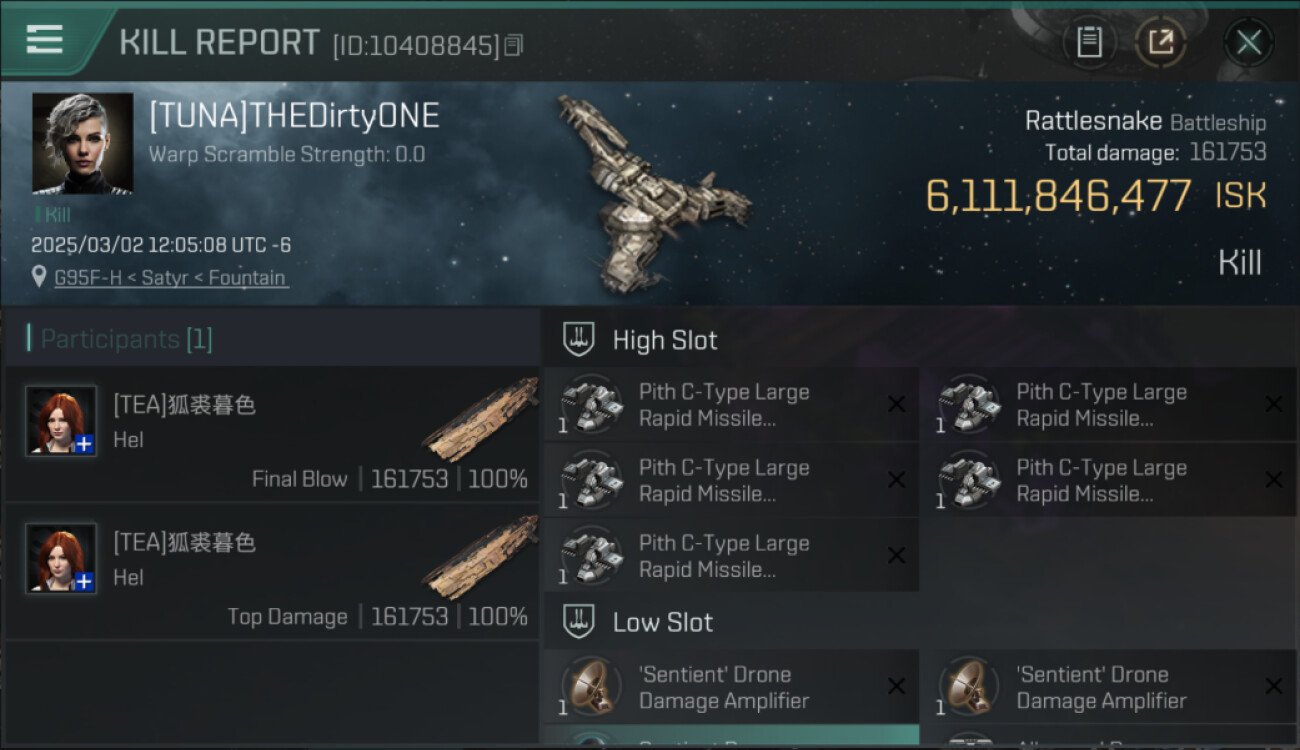Click X beside second Drone Damage Amplifier
This screenshot has width=1300, height=750.
pos(1274,686)
